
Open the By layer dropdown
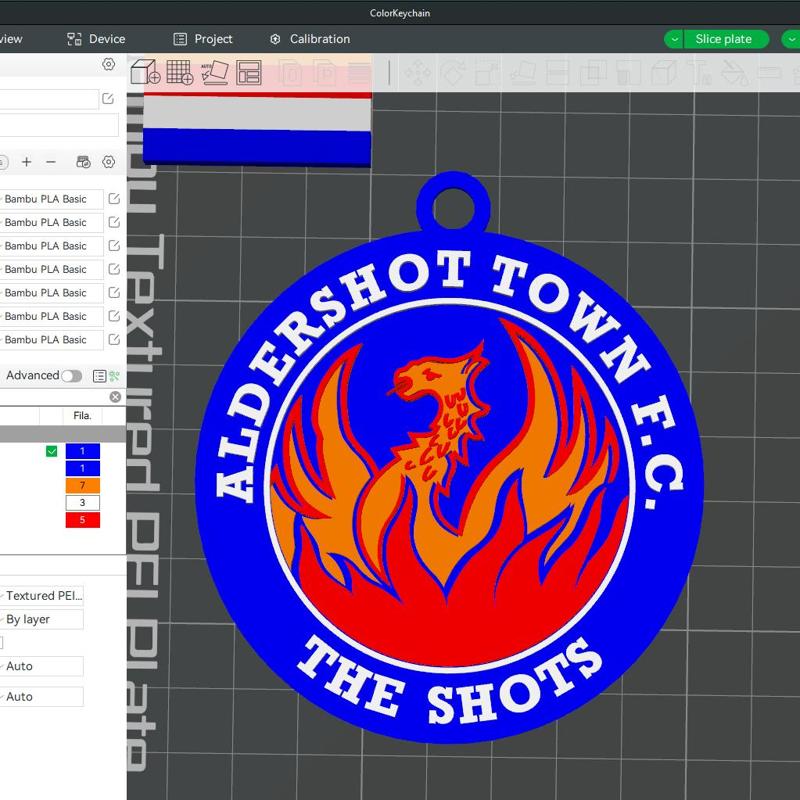click(x=42, y=619)
